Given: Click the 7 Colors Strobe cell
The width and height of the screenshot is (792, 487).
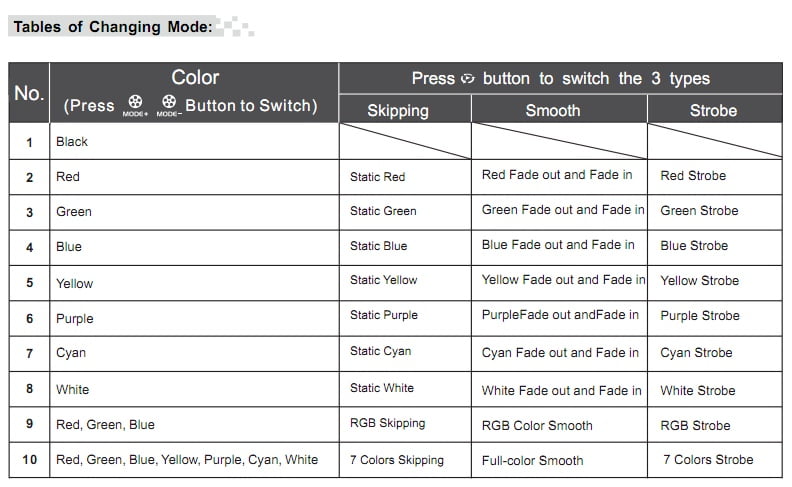Looking at the screenshot, I should (708, 460).
